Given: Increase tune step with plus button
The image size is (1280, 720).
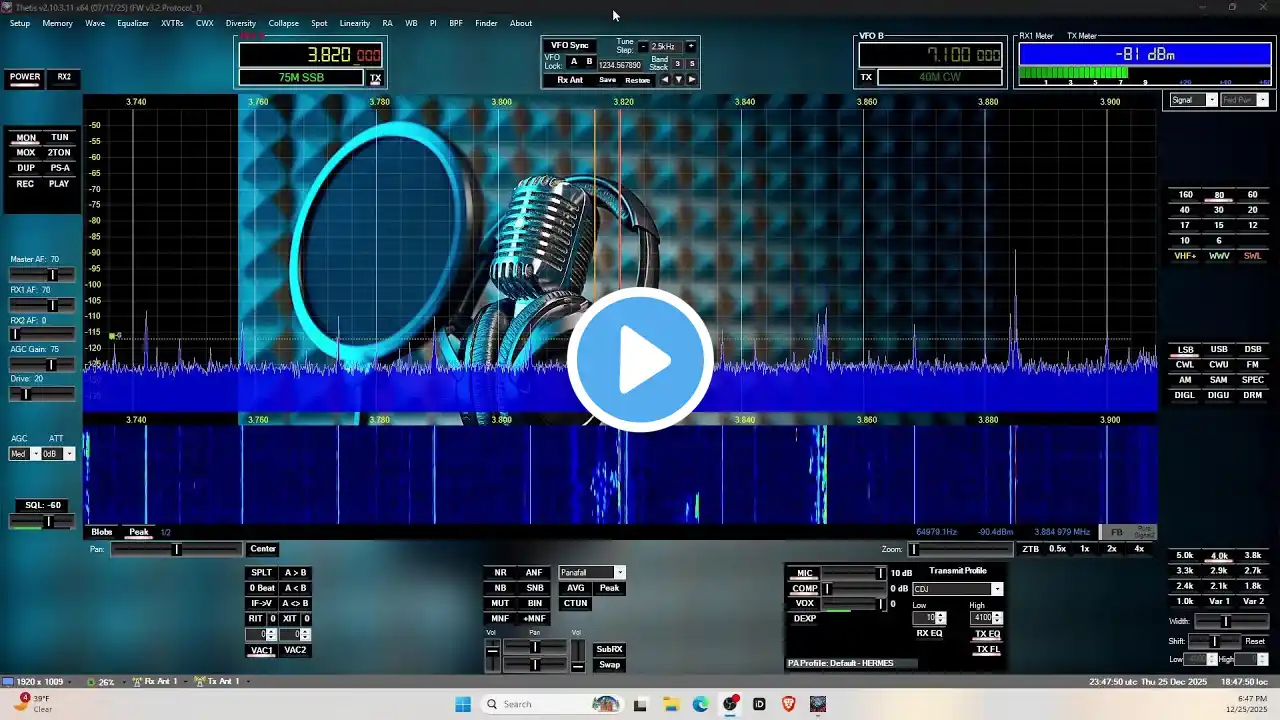Looking at the screenshot, I should click(x=690, y=46).
